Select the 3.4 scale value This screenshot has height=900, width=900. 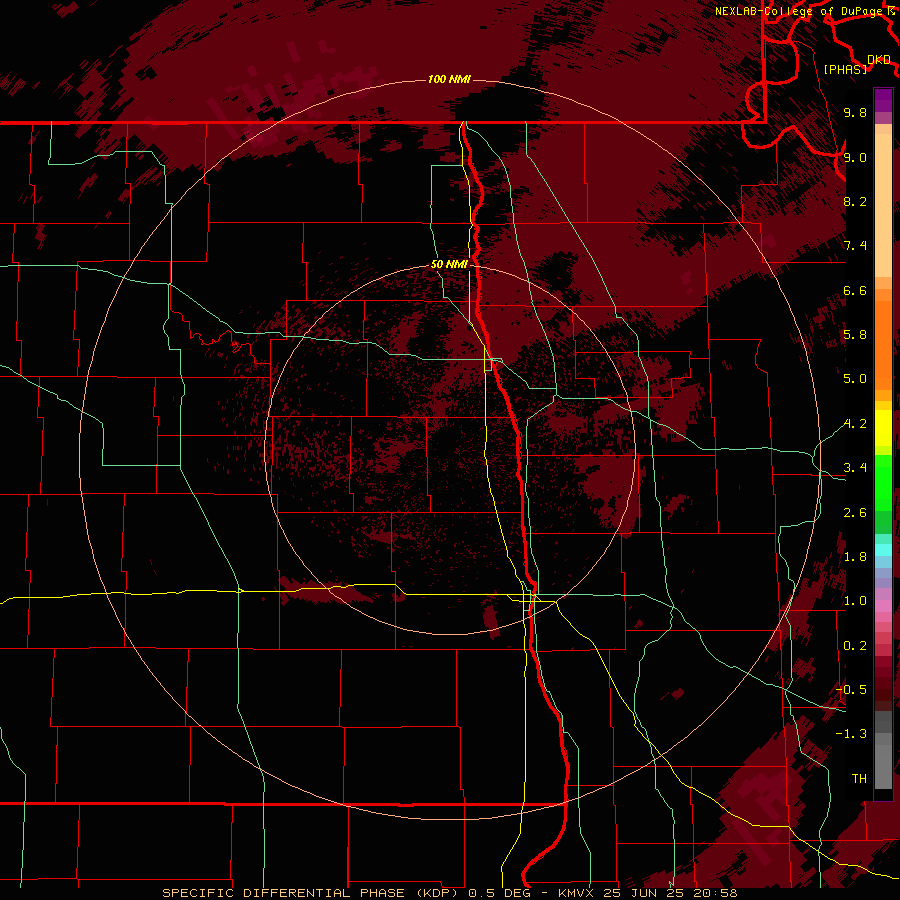[x=855, y=468]
